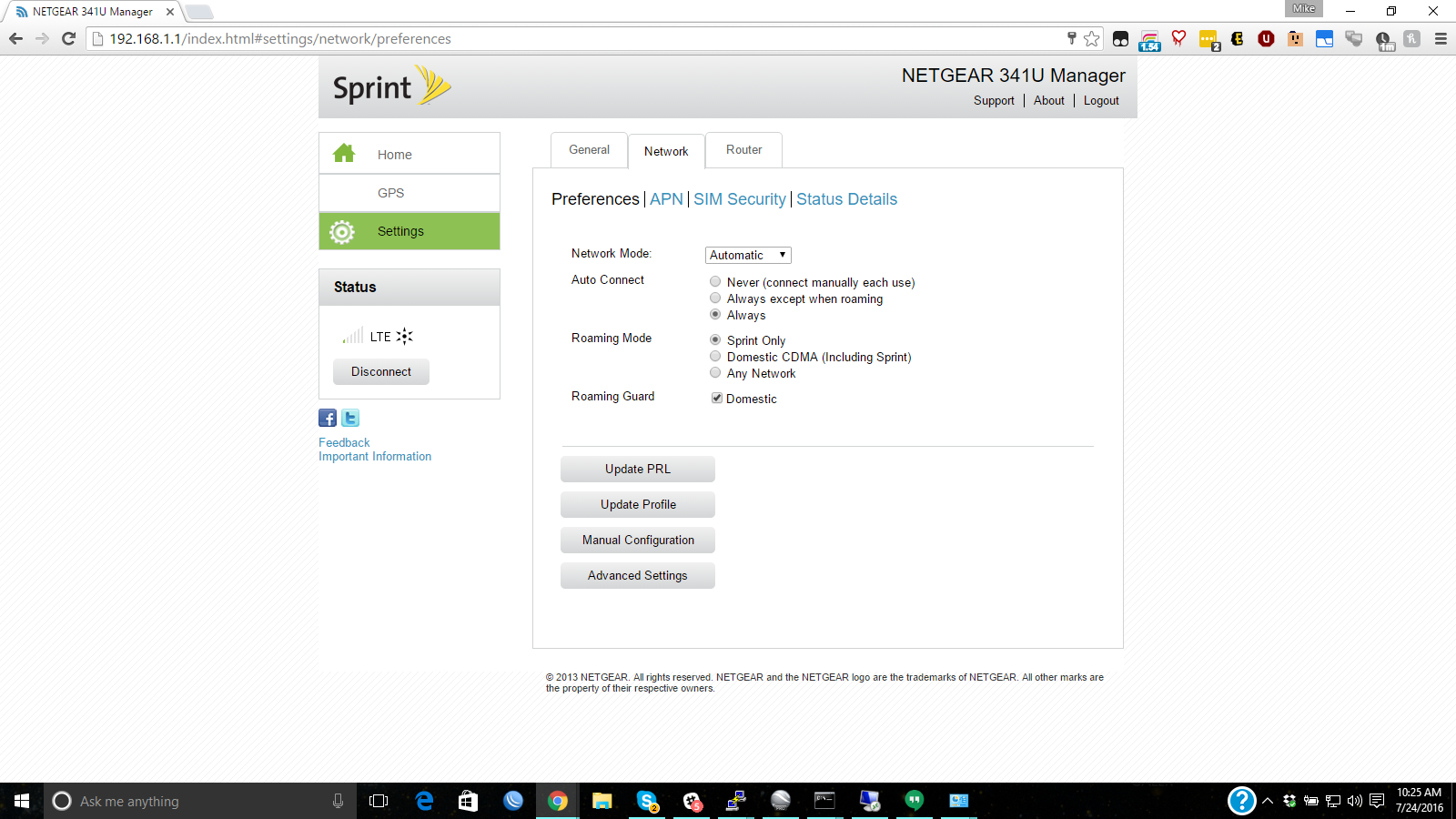Choose Any Network roaming mode

click(x=715, y=372)
